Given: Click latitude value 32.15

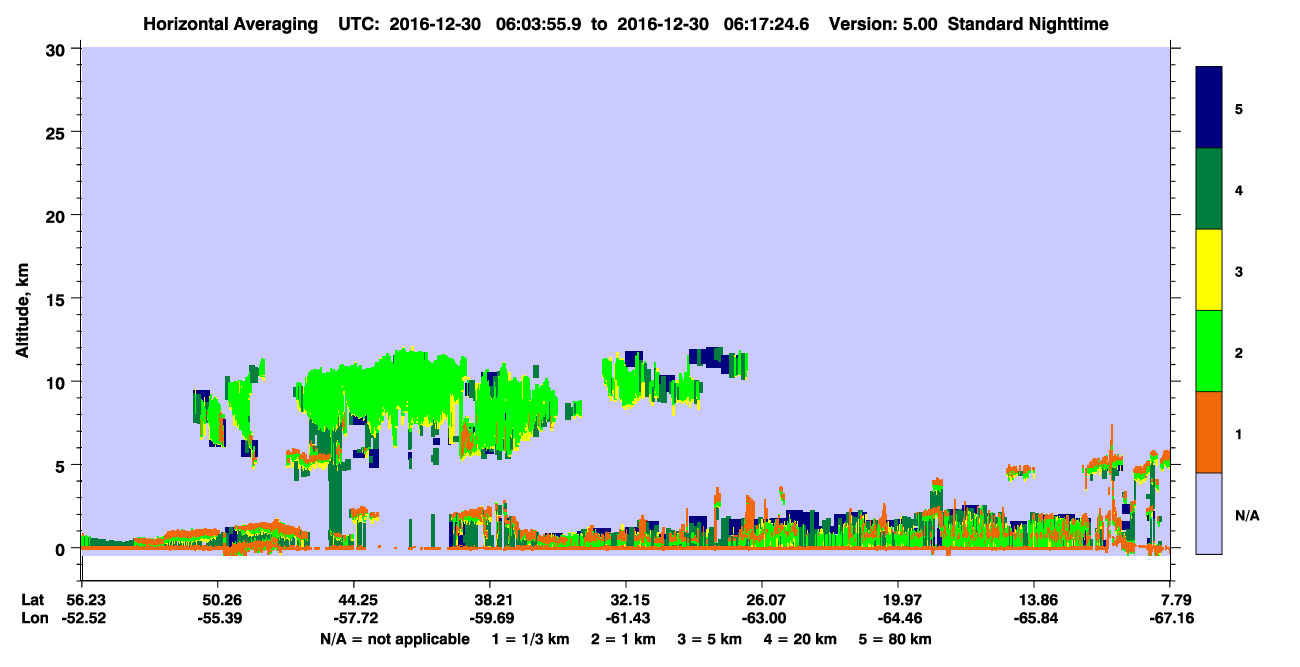Looking at the screenshot, I should click(626, 600).
